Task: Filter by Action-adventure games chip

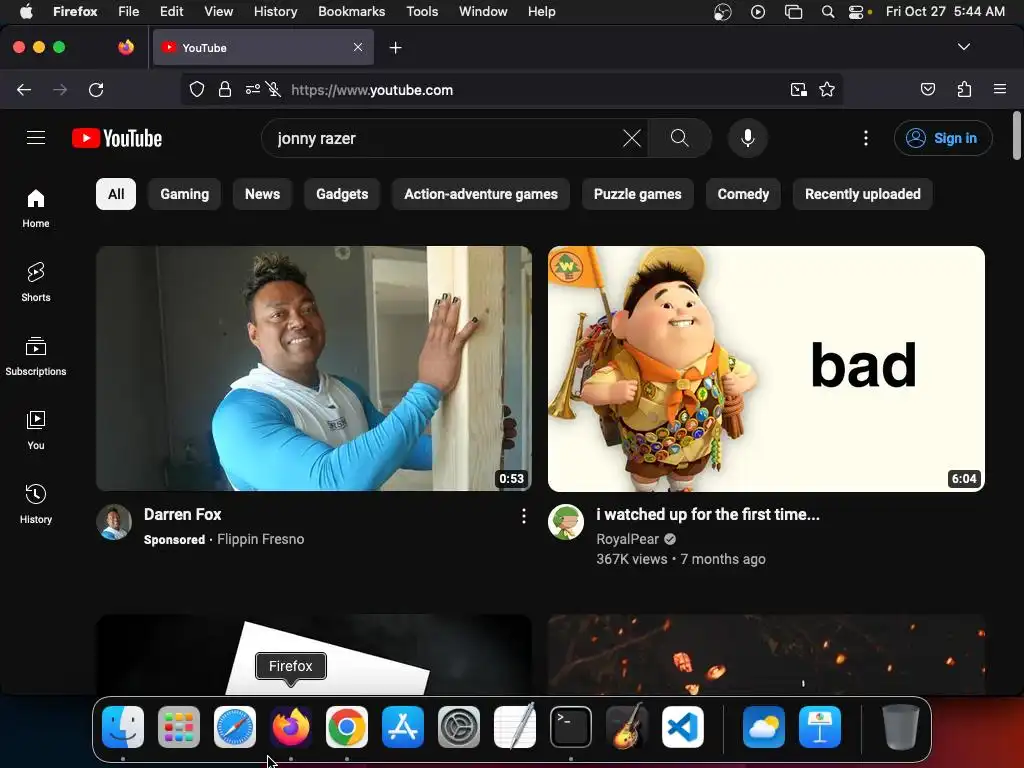Action: (481, 194)
